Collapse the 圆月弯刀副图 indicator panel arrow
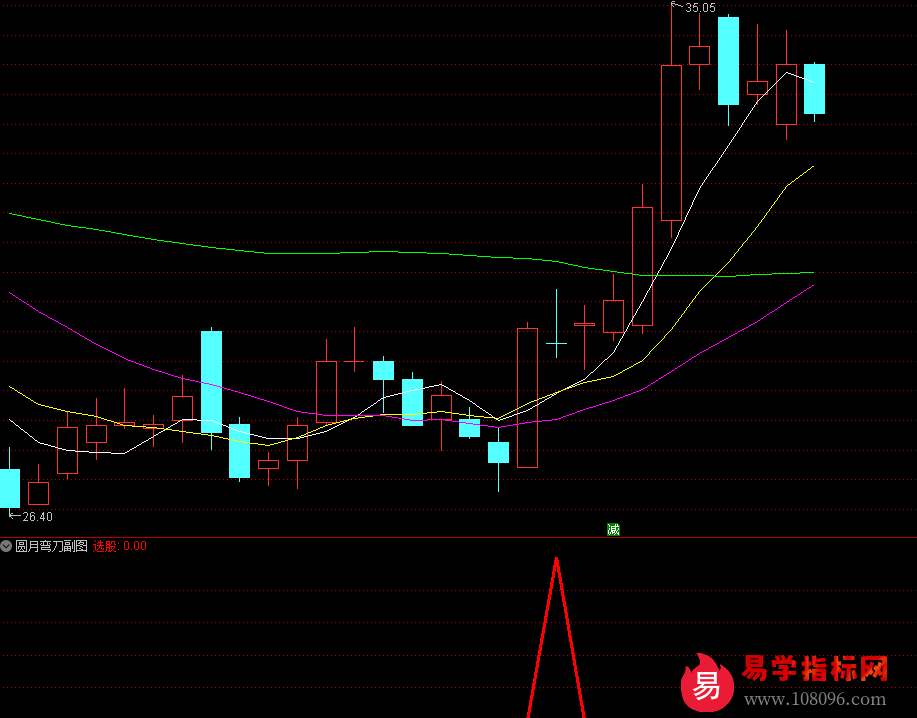 coord(7,546)
